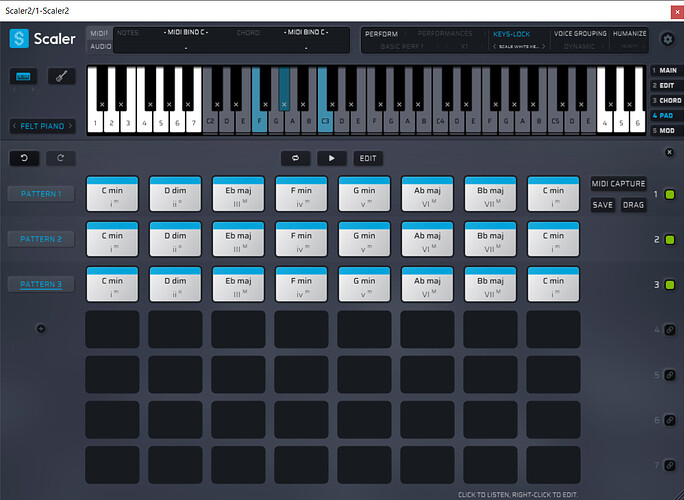Viewport: 684px width, 500px height.
Task: Switch to the PAD tab
Action: tap(667, 116)
